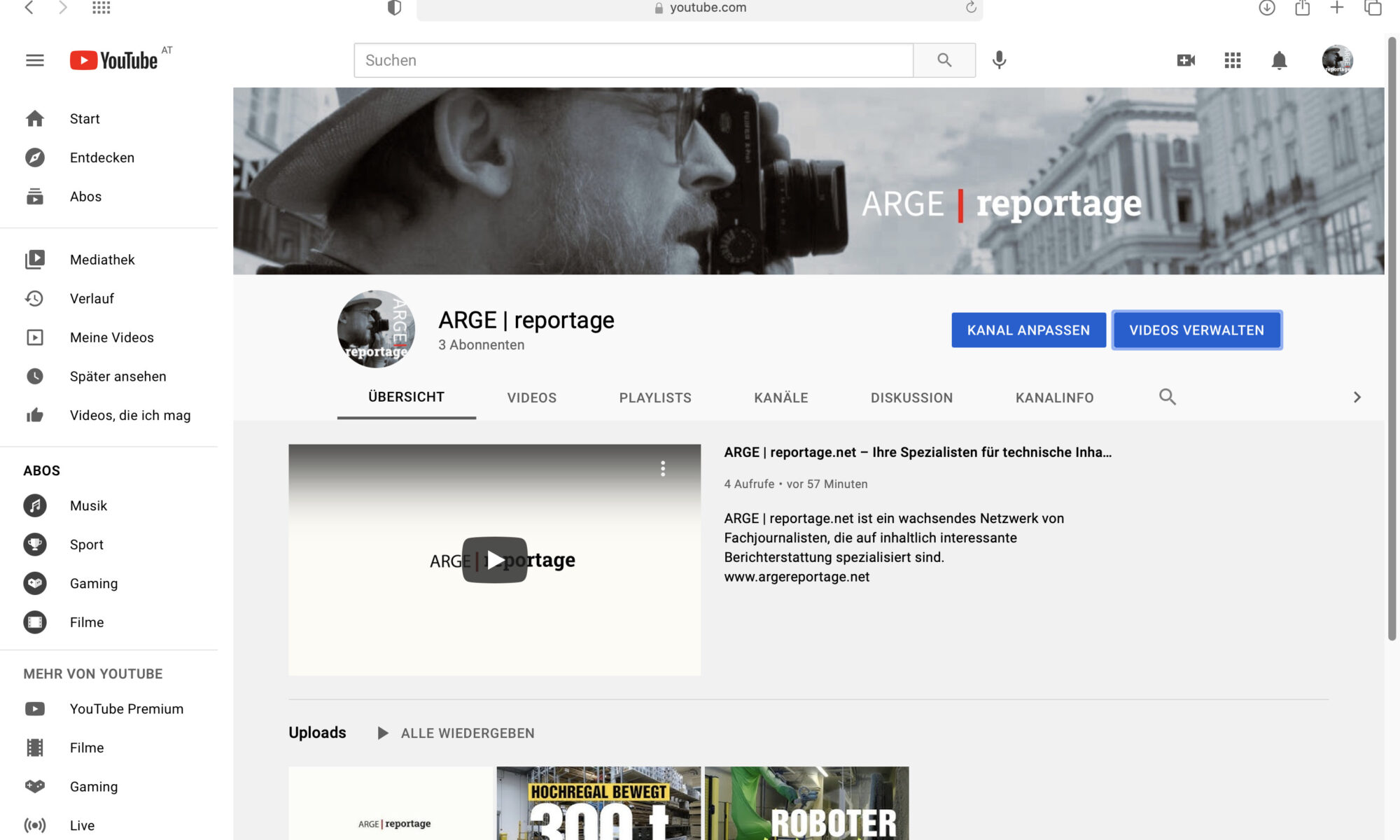The image size is (1400, 840).
Task: Switch to the PLAYLISTS tab
Action: pos(655,398)
